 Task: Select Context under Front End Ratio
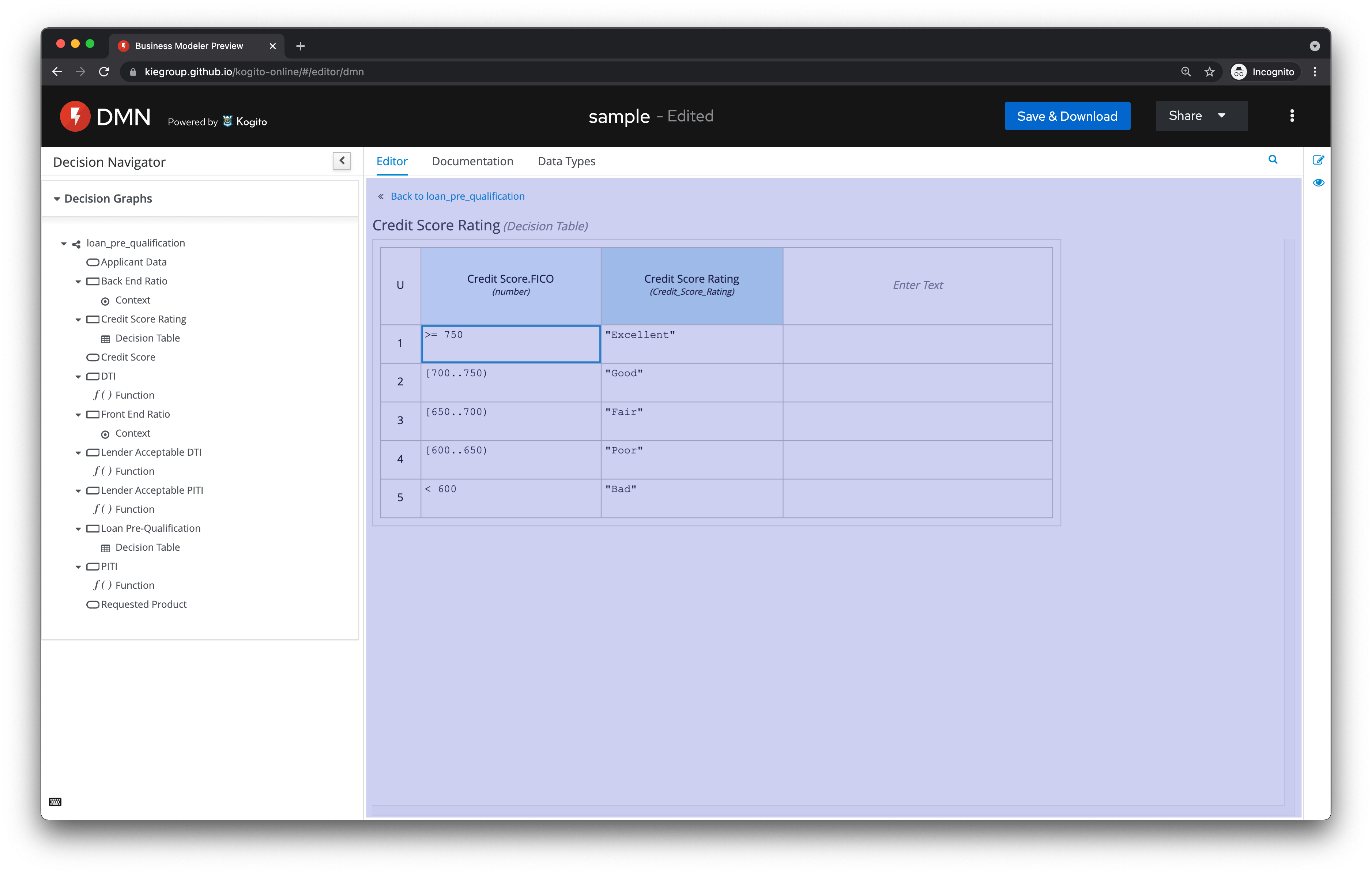click(133, 433)
